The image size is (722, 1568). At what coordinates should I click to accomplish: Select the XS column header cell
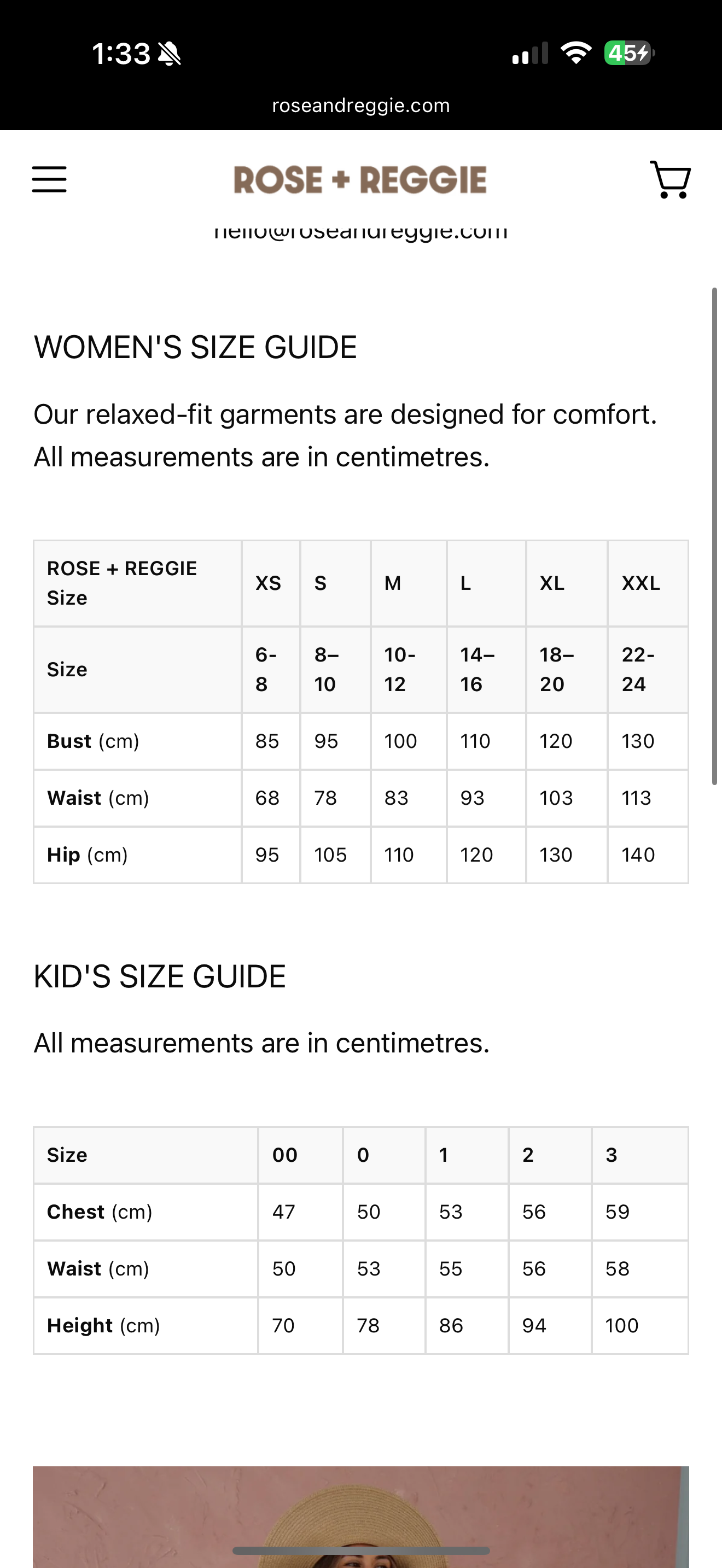[270, 583]
